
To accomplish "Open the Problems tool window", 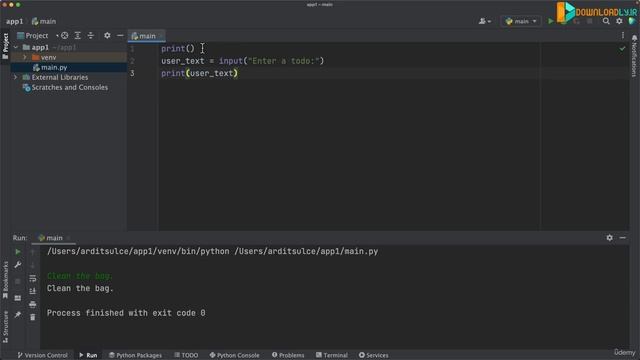I will 288,355.
